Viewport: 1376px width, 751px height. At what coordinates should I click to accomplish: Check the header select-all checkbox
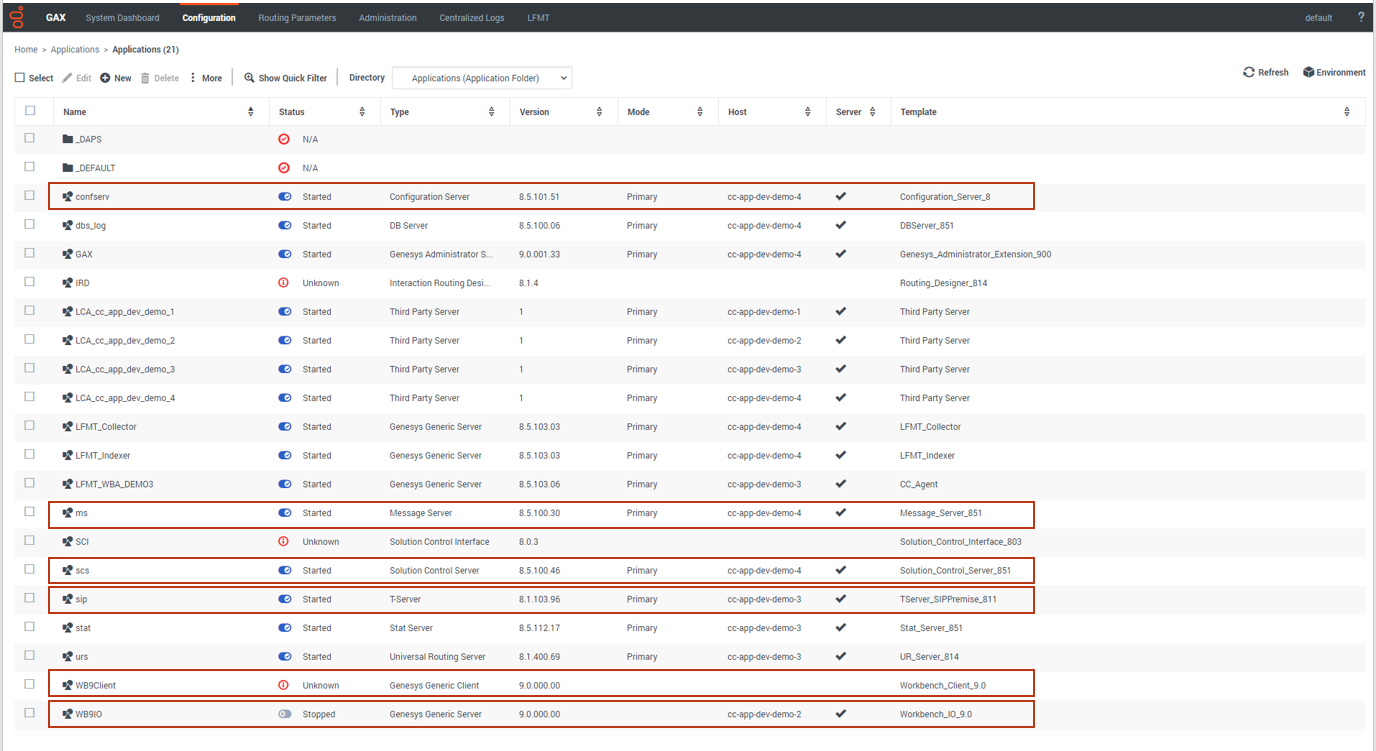coord(30,111)
